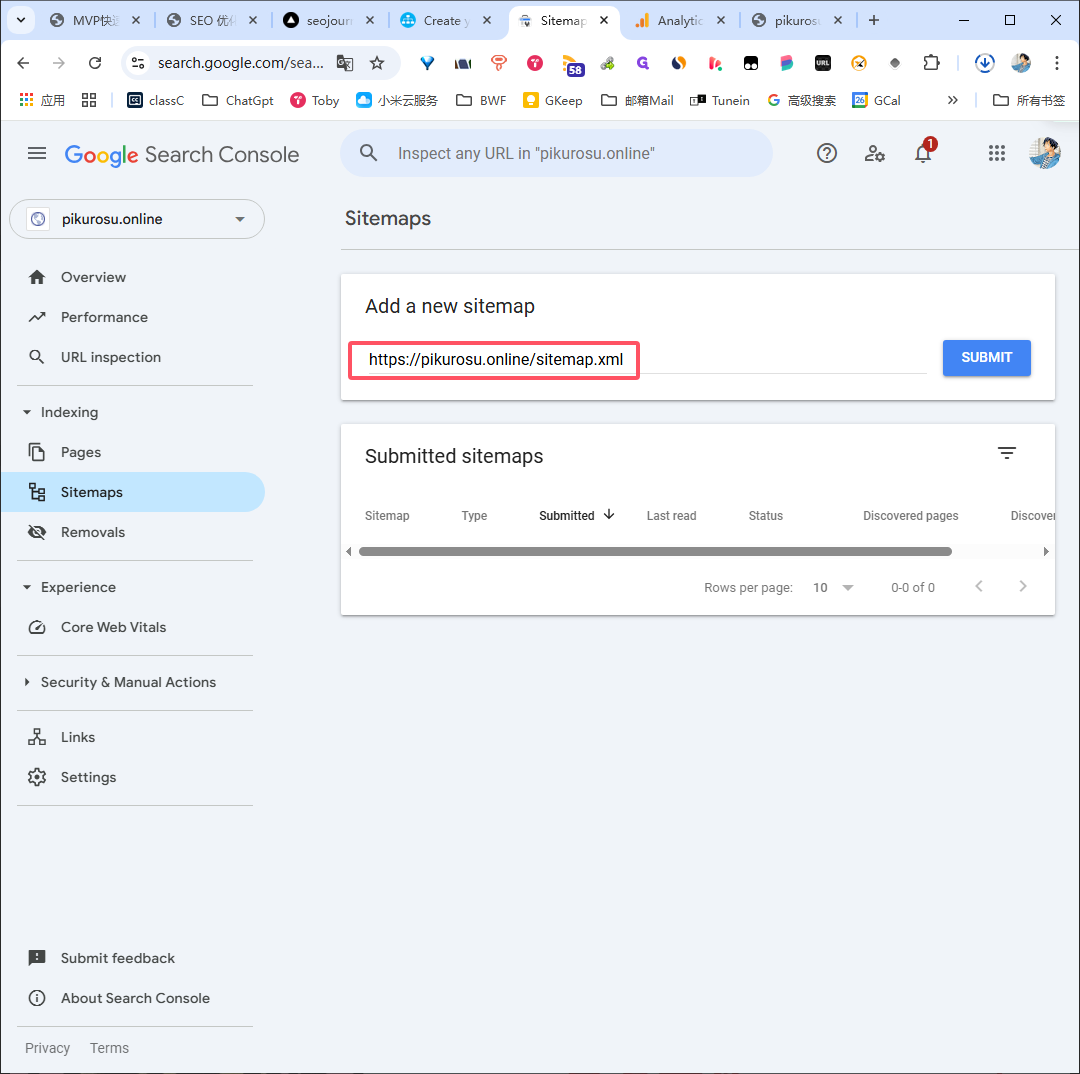Go to Overview in sidebar

[93, 277]
